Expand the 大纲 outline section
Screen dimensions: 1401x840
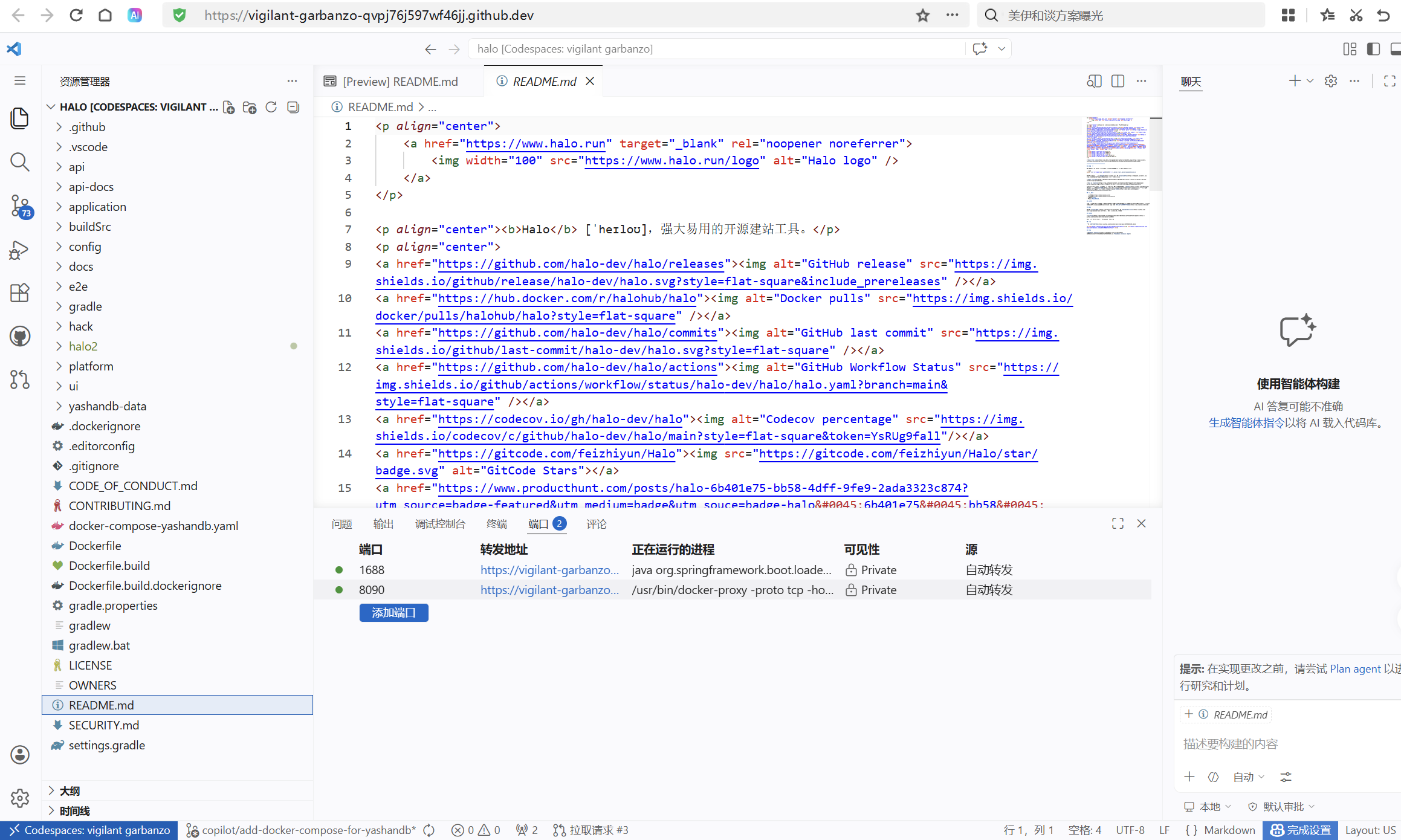(70, 790)
